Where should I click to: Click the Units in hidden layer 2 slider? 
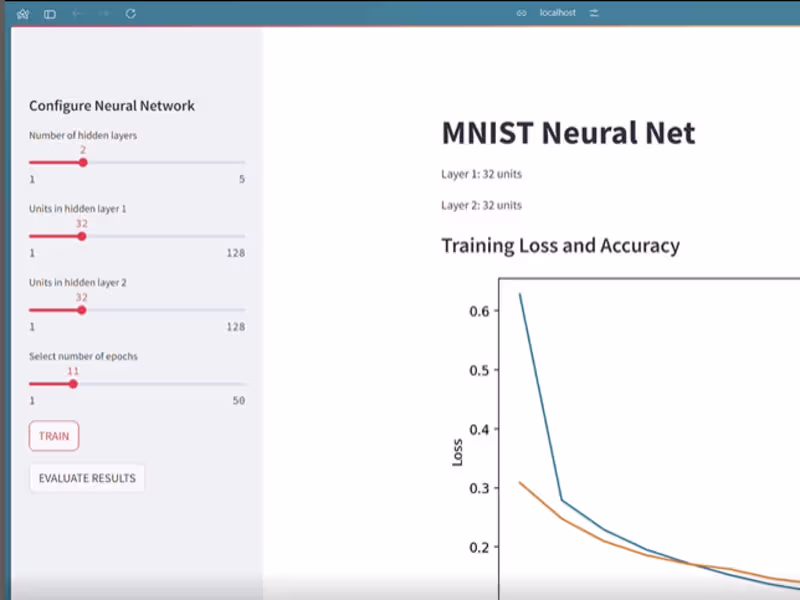83,310
